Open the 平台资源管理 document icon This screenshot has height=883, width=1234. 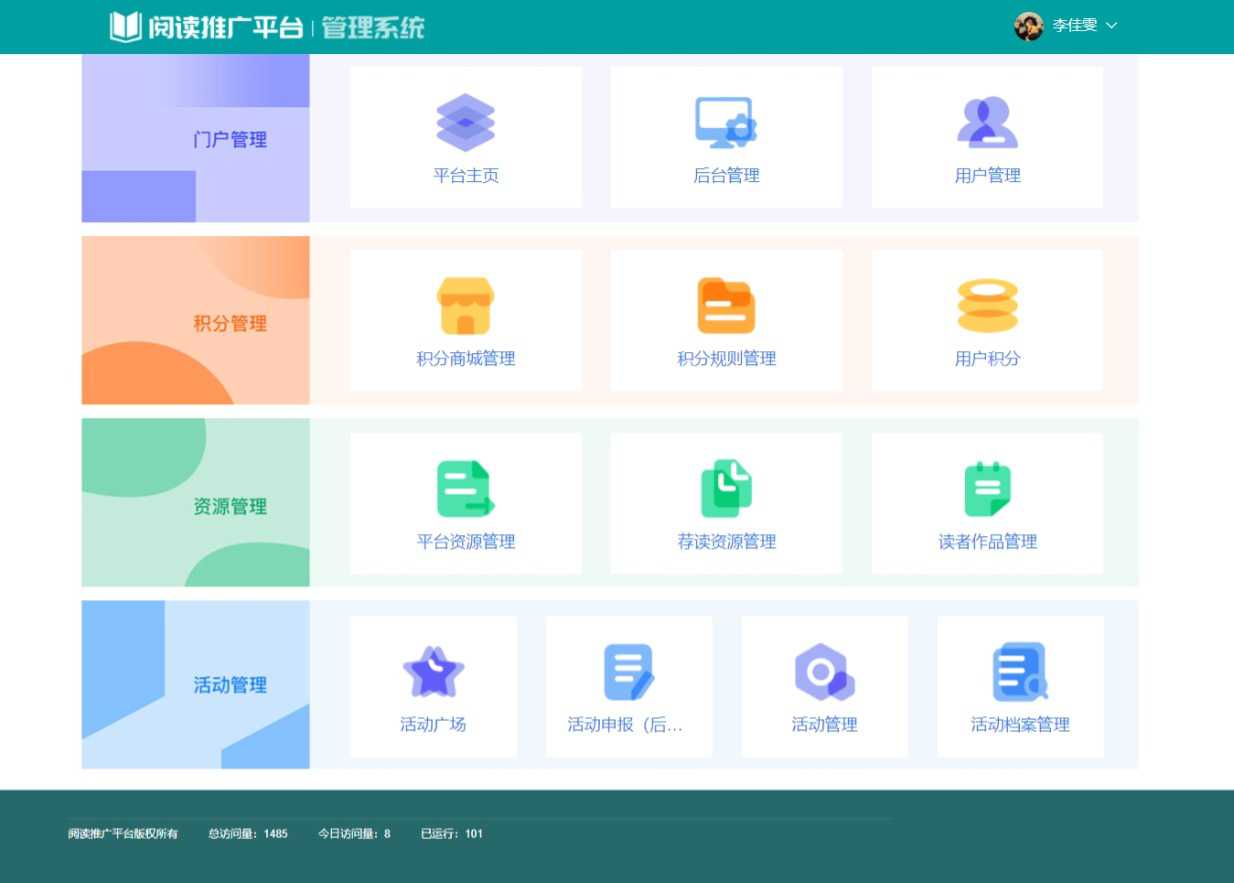click(x=466, y=489)
